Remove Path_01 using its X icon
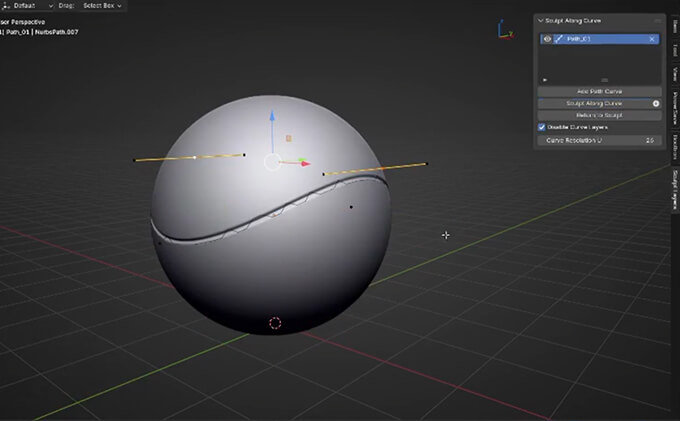 (x=652, y=39)
